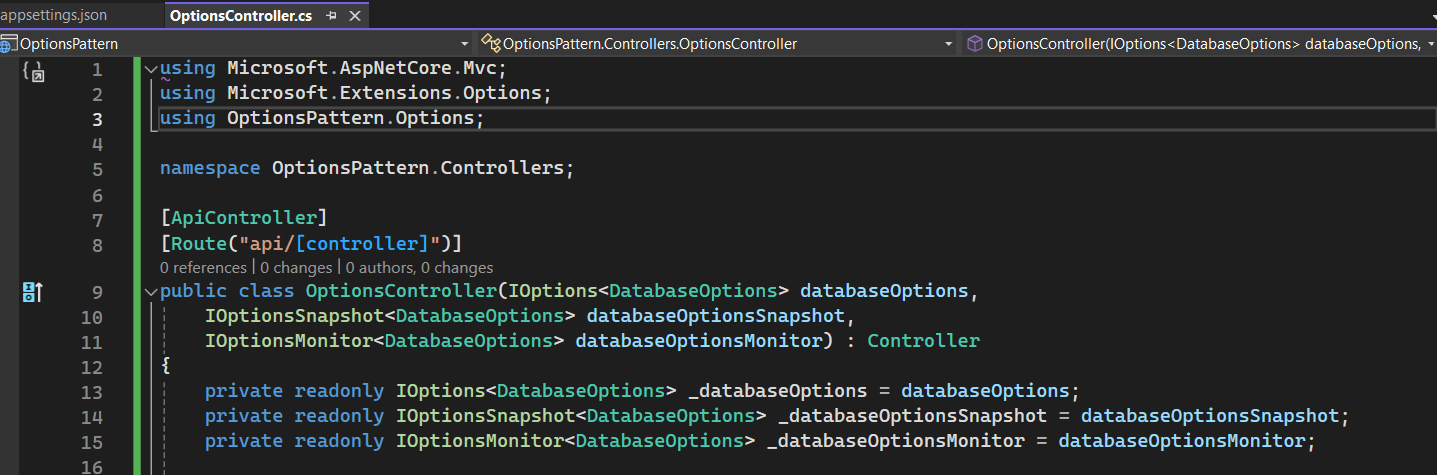Image resolution: width=1437 pixels, height=475 pixels.
Task: Open the OptionsPattern project dropdown
Action: coord(464,44)
